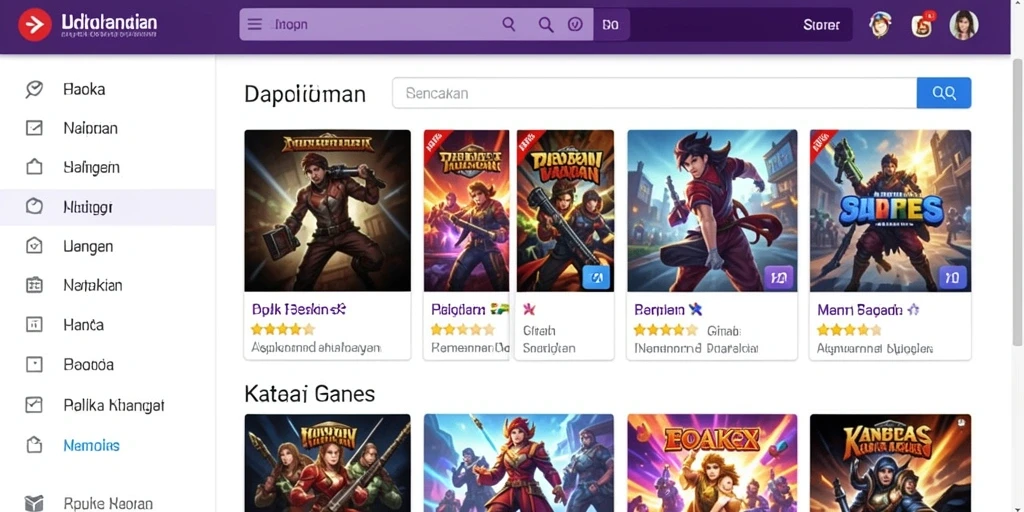Click the first magnifier icon in purple bar

tap(509, 25)
